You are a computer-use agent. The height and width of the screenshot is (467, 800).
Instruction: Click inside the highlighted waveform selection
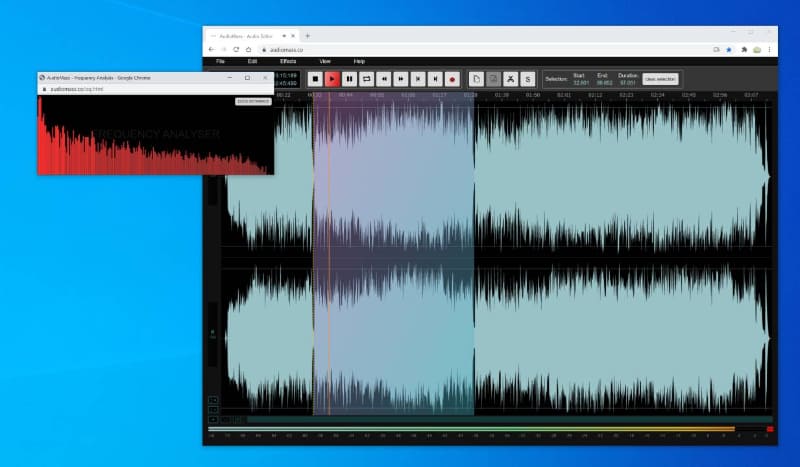[394, 255]
